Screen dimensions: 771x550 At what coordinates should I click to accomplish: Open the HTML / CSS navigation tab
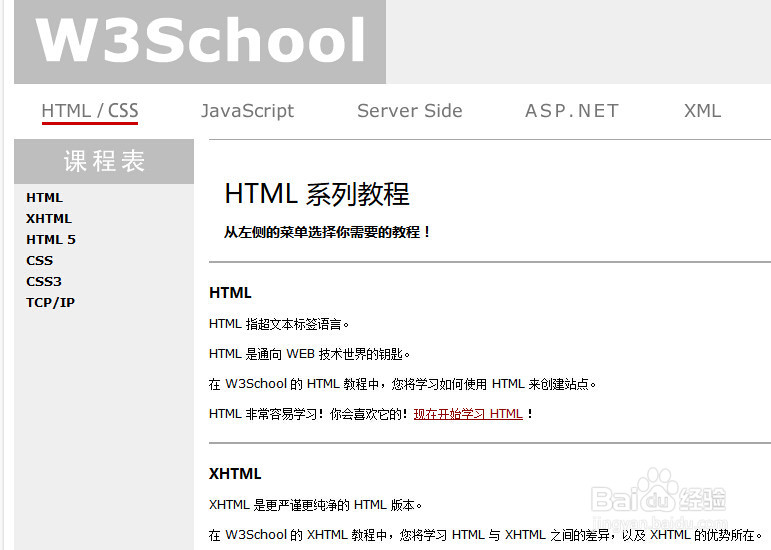coord(90,111)
